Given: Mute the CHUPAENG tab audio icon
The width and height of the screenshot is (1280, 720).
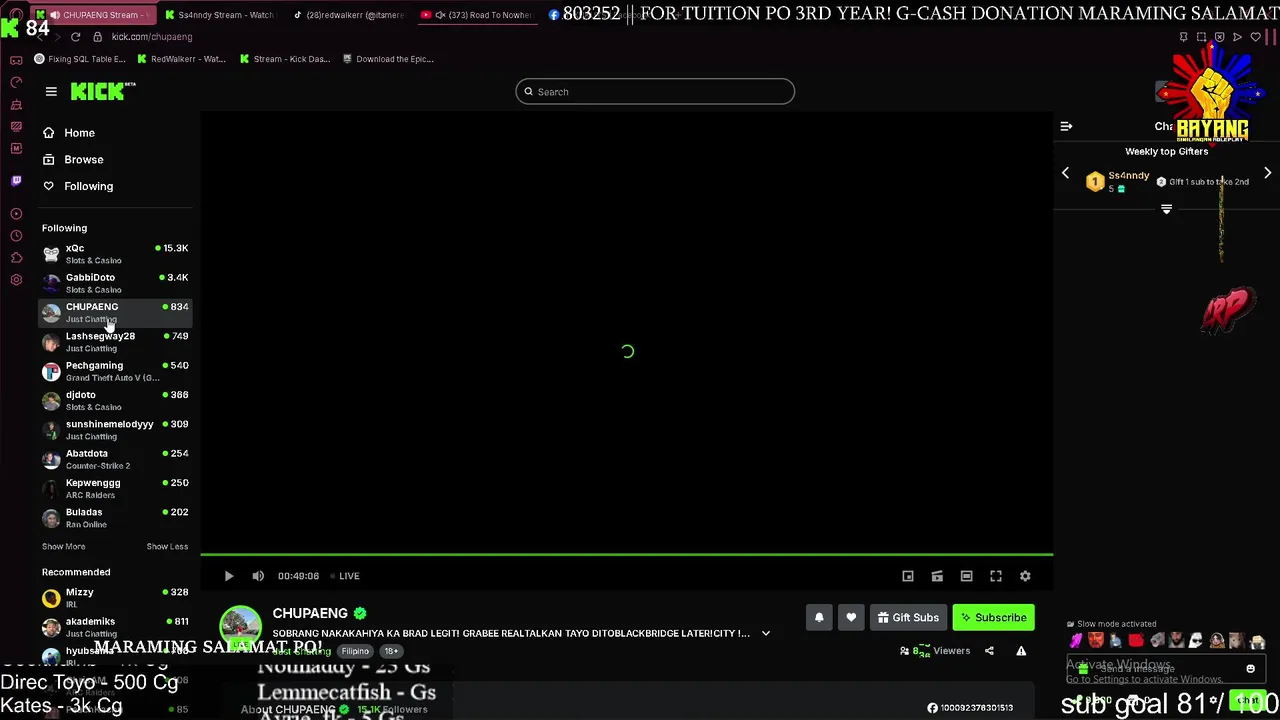Looking at the screenshot, I should [x=54, y=15].
